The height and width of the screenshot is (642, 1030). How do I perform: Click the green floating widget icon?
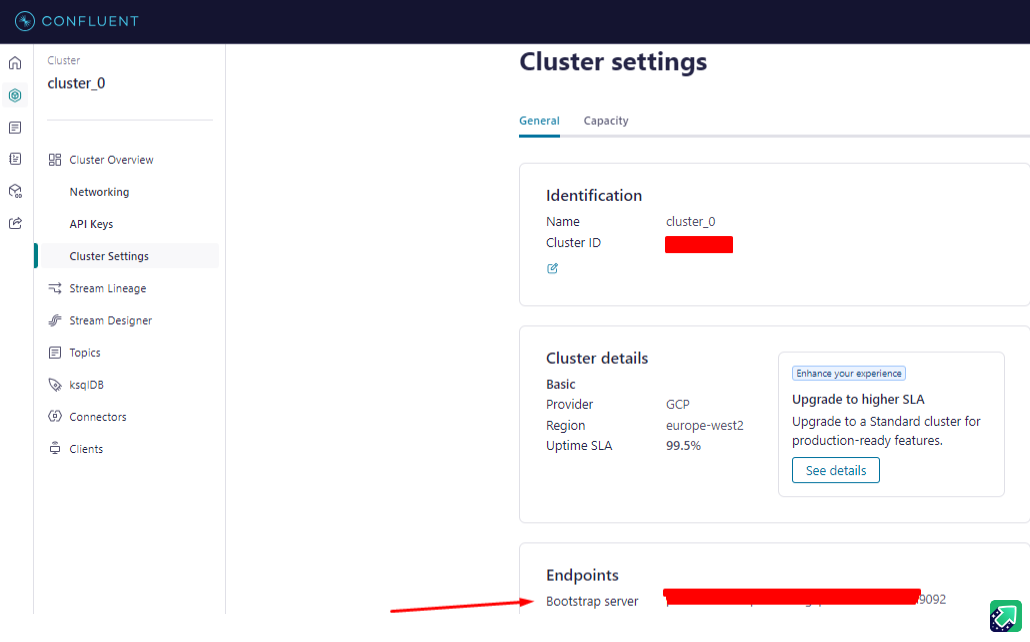point(1006,616)
